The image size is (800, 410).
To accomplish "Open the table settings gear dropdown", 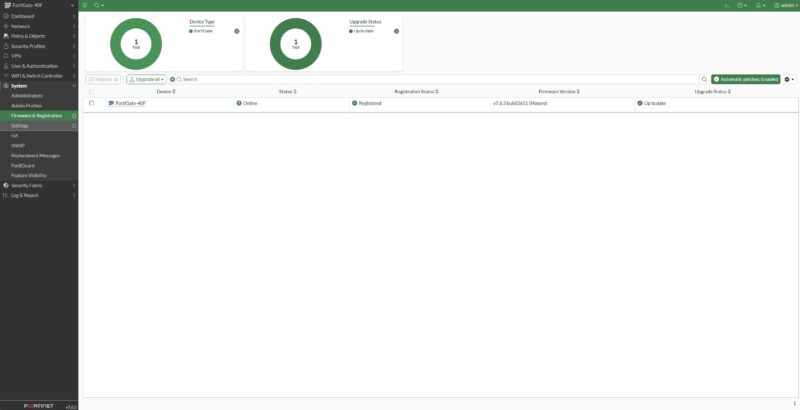I will tap(789, 80).
